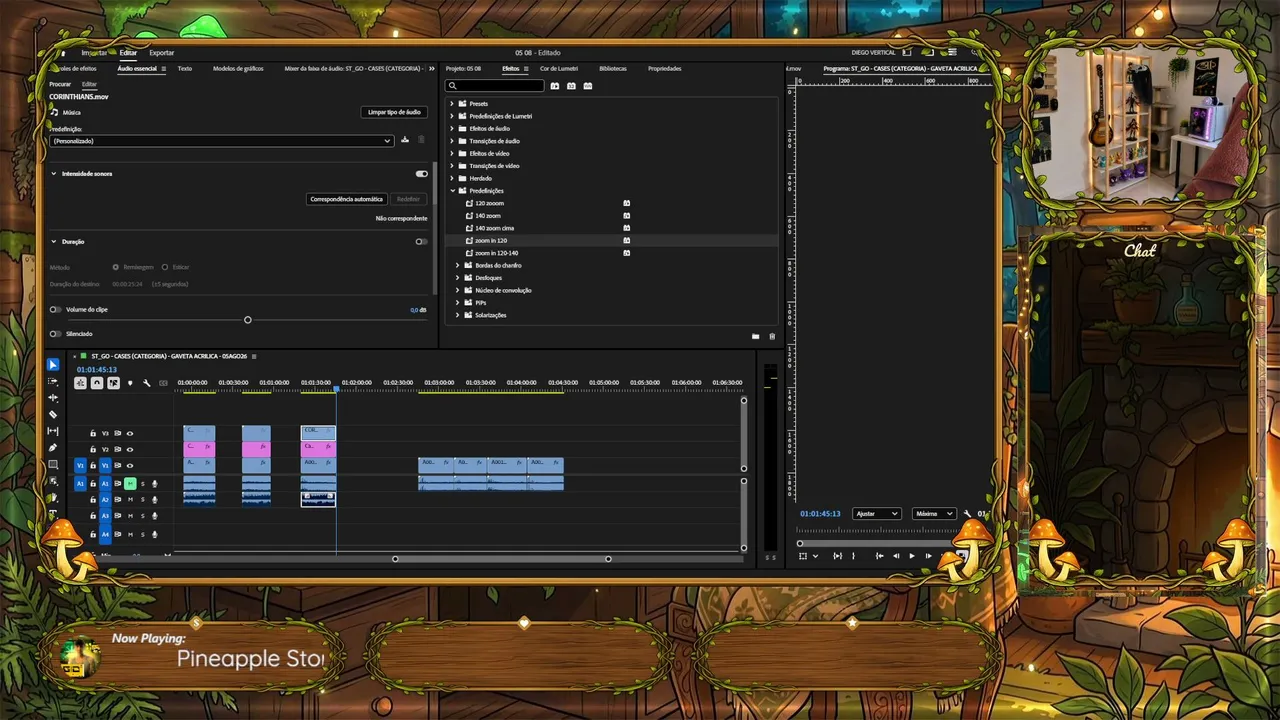Image resolution: width=1280 pixels, height=720 pixels.
Task: Switch to Procurar in Essential Sound
Action: (x=60, y=84)
